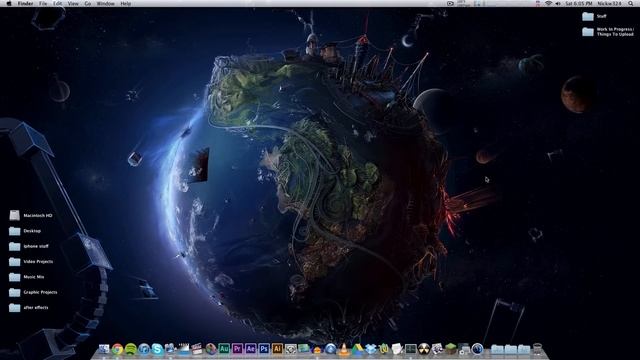Open the View menu
The image size is (640, 360).
click(x=73, y=3)
